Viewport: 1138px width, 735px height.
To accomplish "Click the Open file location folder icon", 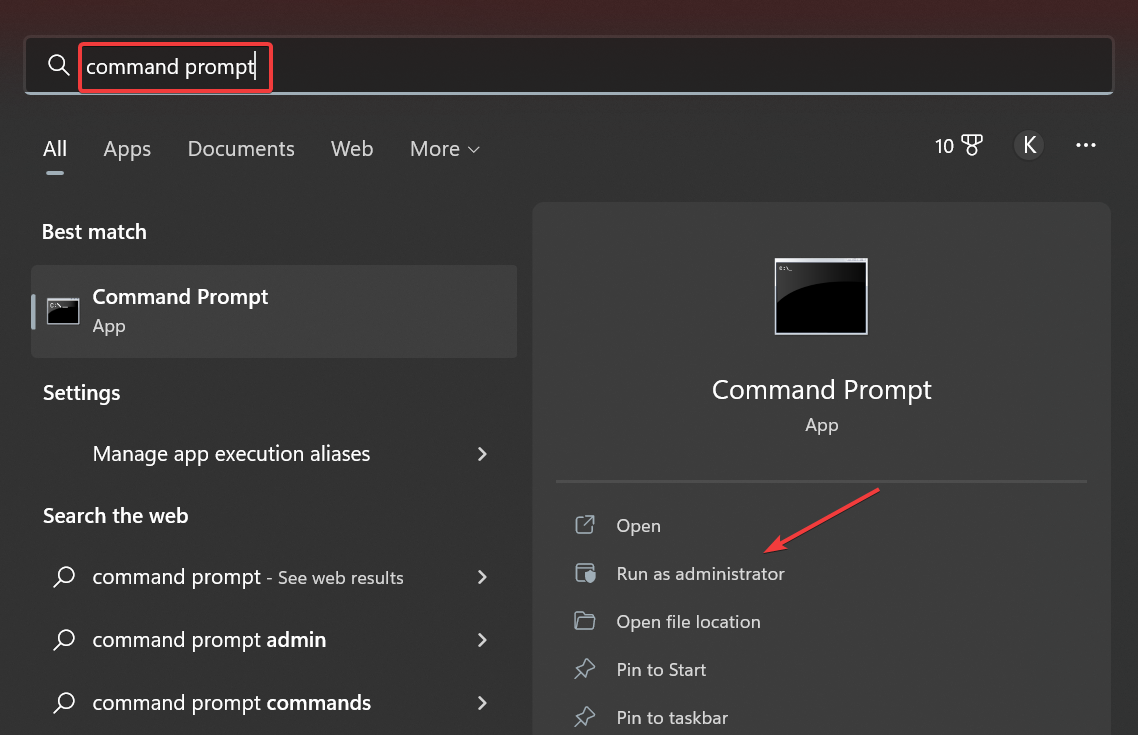I will (585, 622).
